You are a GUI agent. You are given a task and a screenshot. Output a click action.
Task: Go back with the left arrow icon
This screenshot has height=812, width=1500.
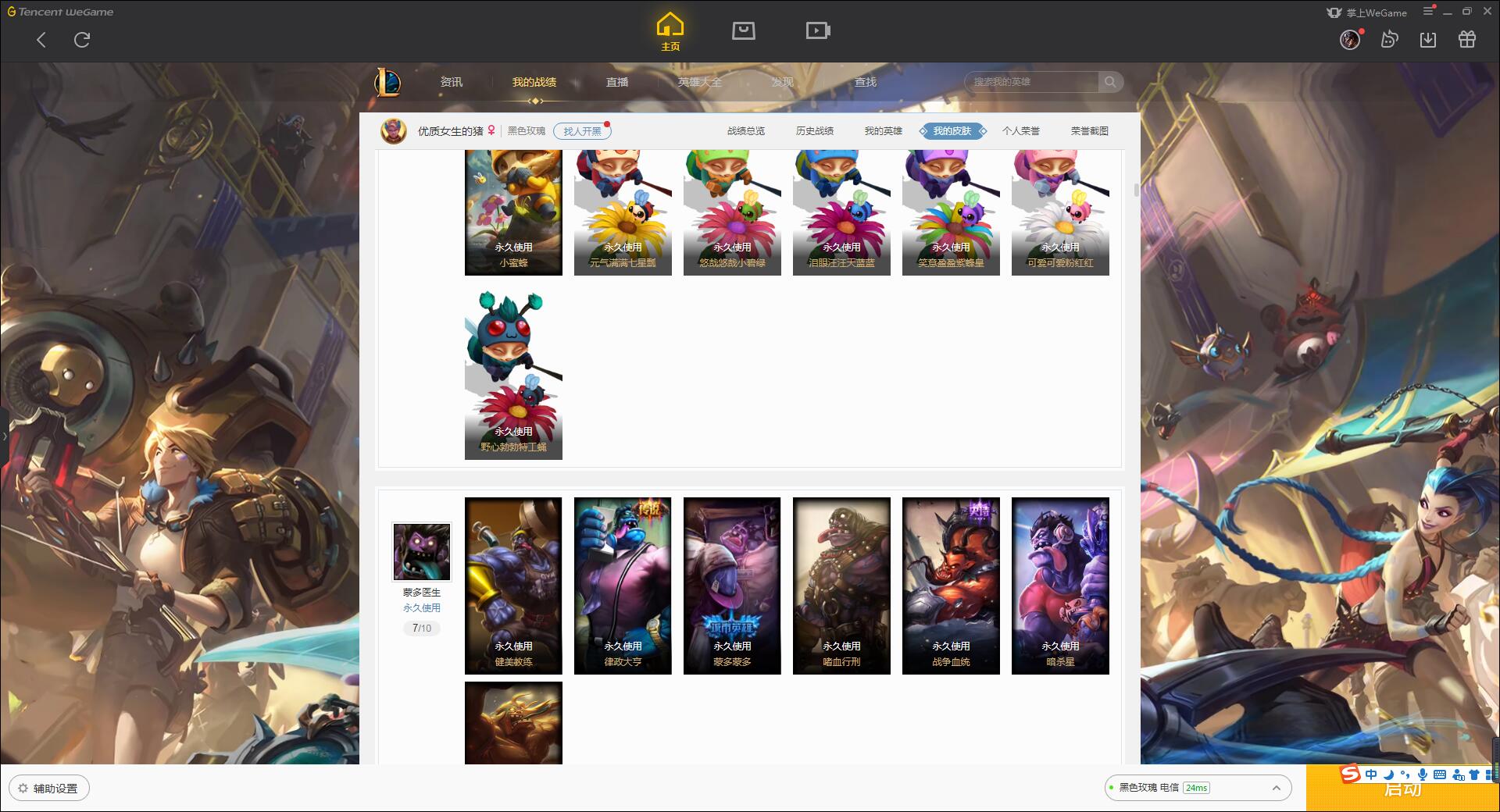pos(41,40)
